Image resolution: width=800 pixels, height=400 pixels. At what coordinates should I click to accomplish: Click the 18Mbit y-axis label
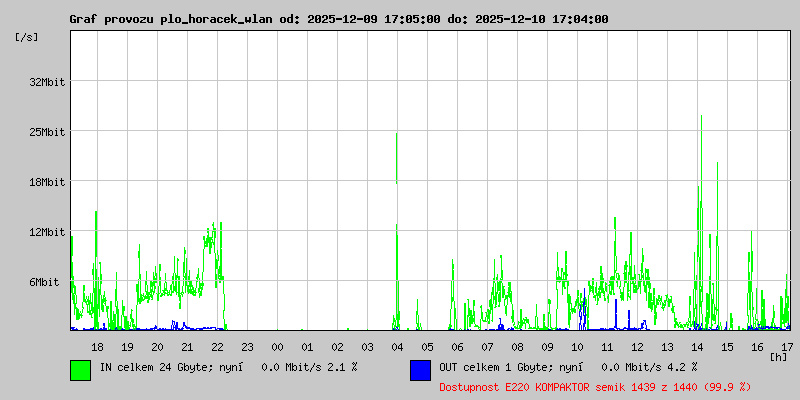tap(47, 182)
